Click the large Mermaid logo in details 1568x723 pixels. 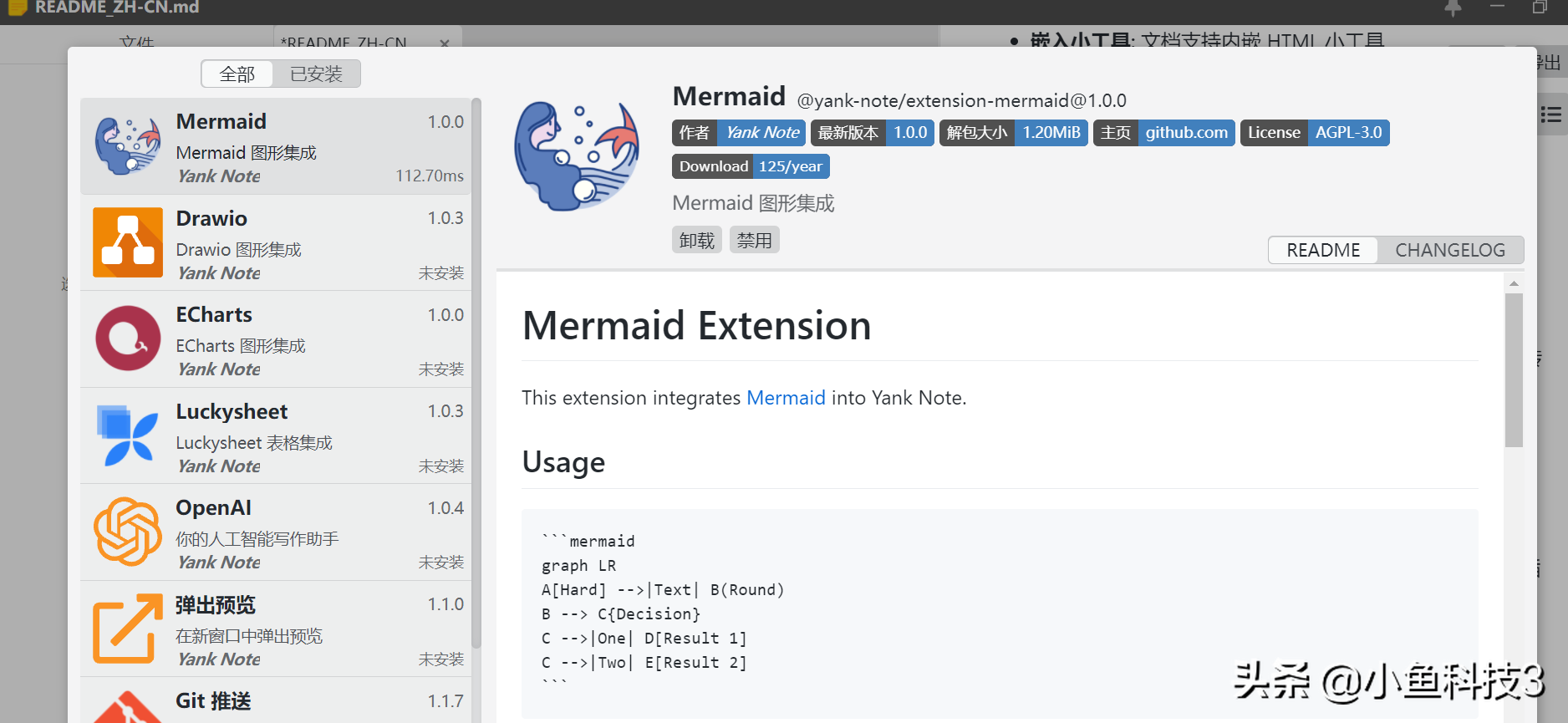coord(577,156)
